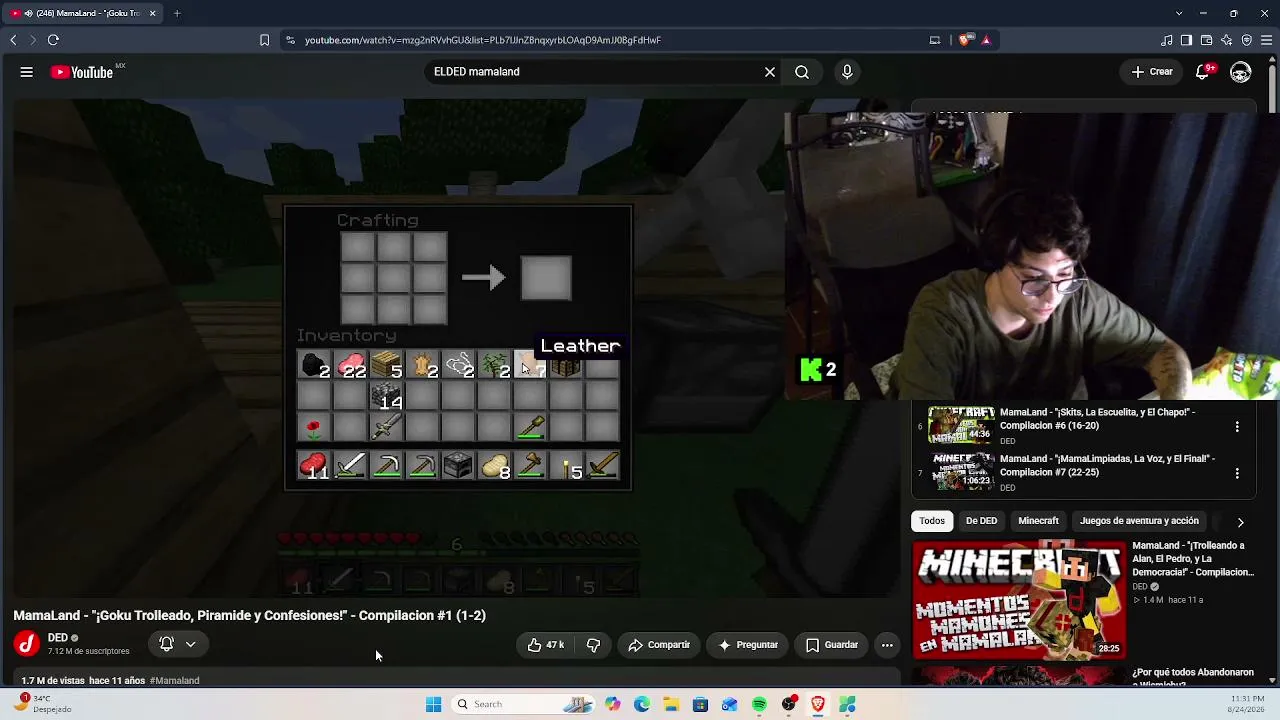Screen dimensions: 1280x720
Task: Open the DED channel avatar
Action: (x=27, y=644)
